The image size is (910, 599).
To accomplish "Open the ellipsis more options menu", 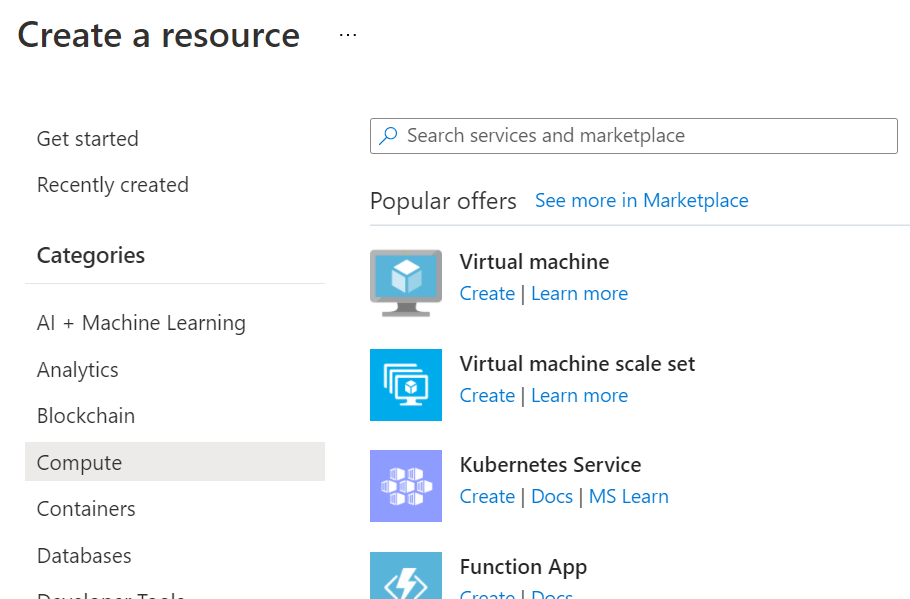I will (347, 35).
